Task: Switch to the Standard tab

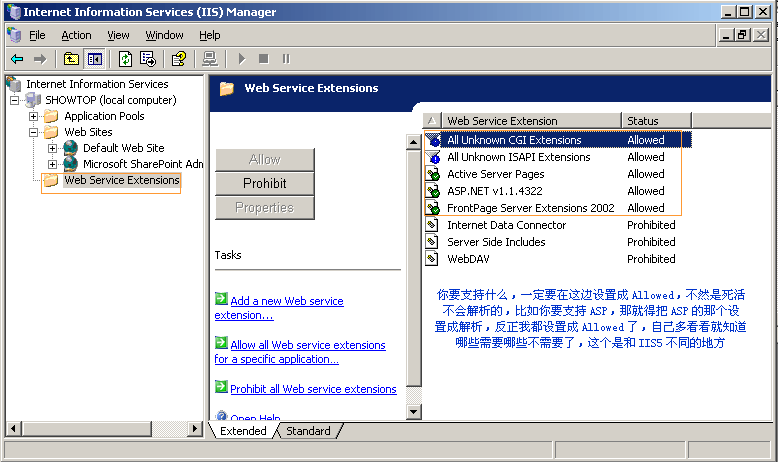Action: [308, 431]
